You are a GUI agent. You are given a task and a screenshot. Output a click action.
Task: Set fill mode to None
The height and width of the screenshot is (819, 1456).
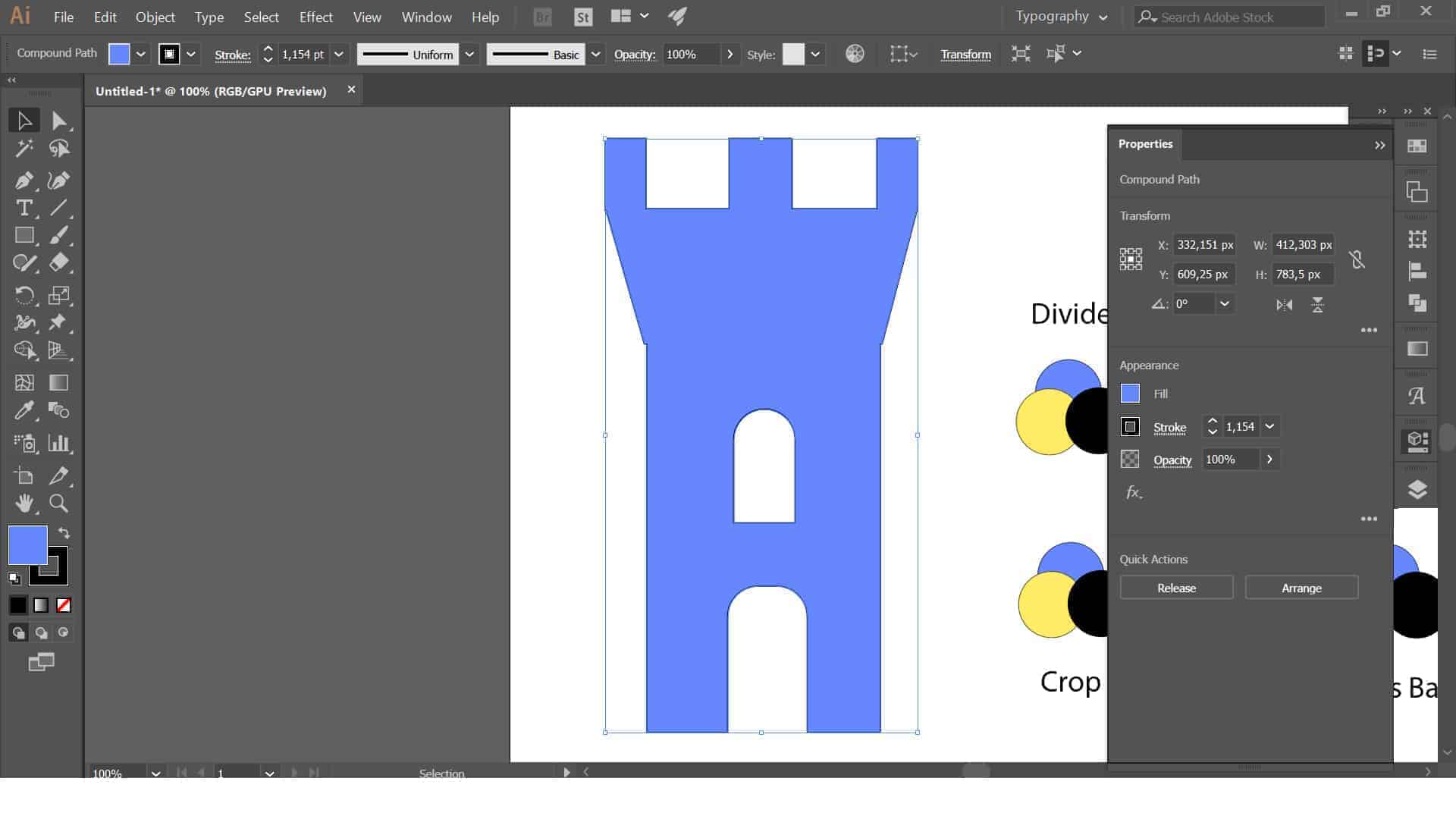tap(64, 605)
